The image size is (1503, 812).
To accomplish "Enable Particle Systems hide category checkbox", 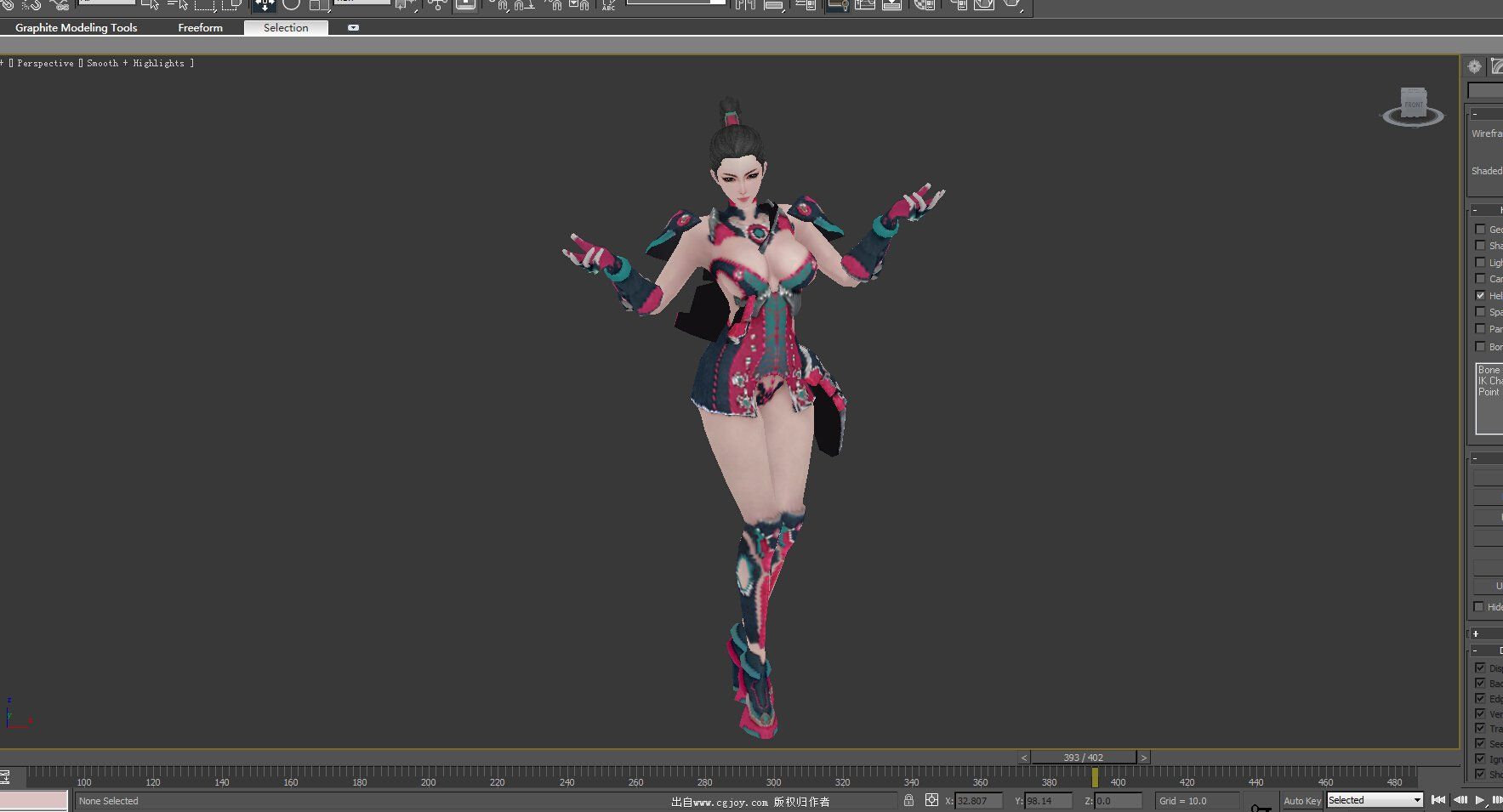I will 1480,328.
